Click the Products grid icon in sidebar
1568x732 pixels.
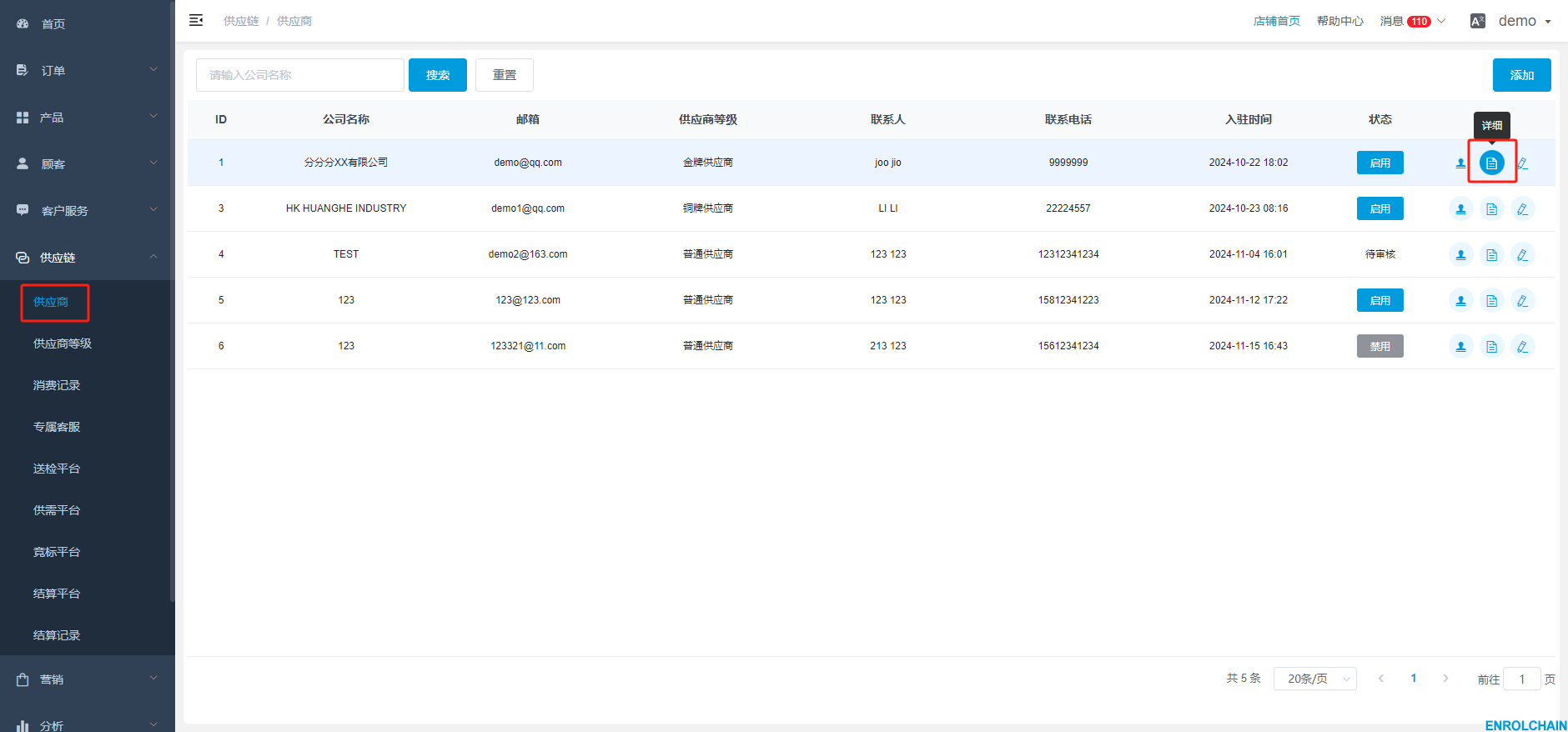(23, 118)
